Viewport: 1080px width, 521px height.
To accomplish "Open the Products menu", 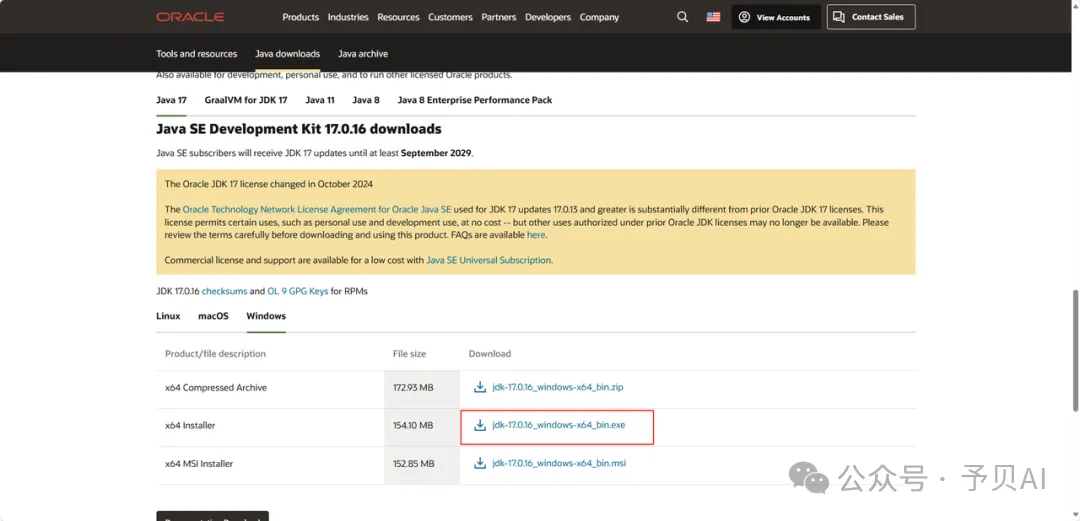I will coord(300,17).
